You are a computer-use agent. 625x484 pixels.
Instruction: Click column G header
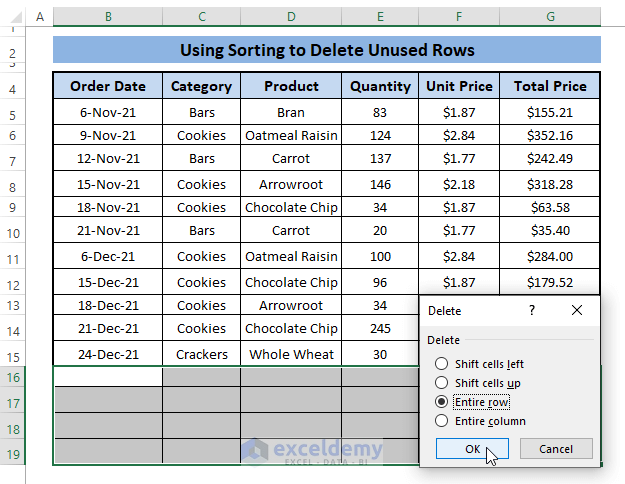coord(551,17)
